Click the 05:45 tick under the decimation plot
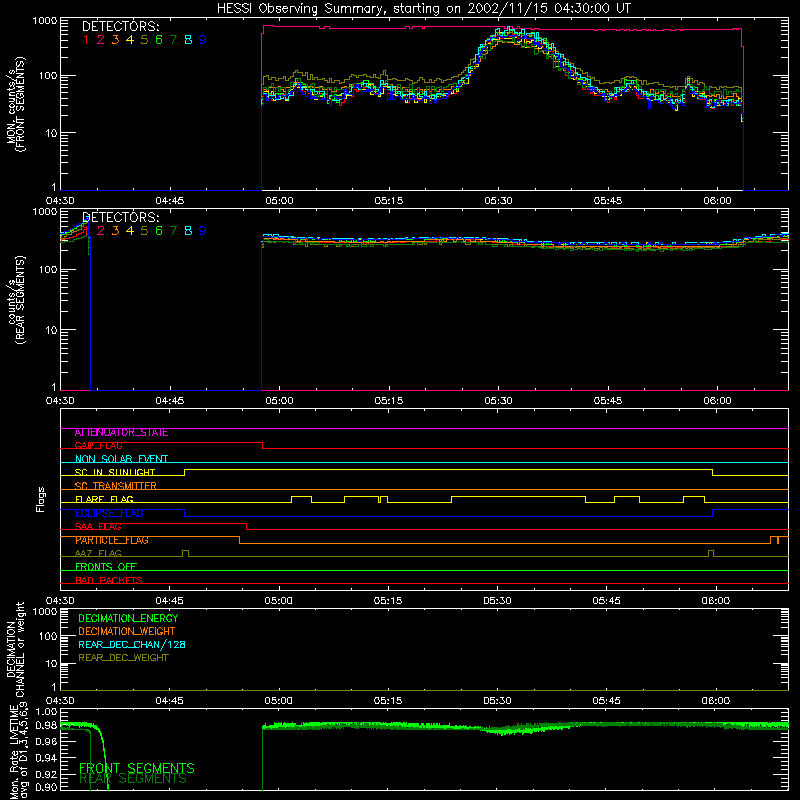This screenshot has width=800, height=800. (x=606, y=701)
